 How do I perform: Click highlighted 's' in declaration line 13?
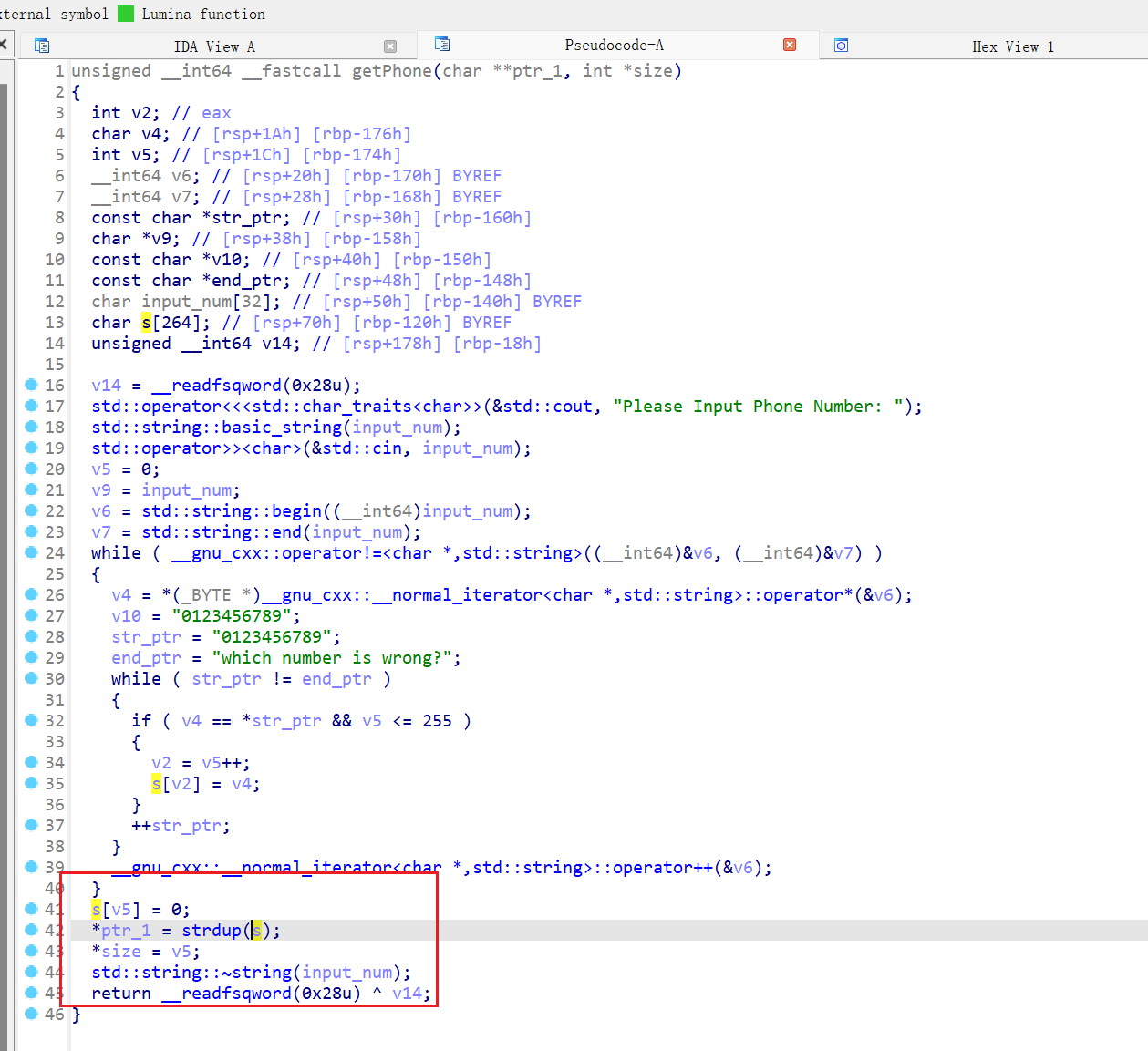point(146,323)
